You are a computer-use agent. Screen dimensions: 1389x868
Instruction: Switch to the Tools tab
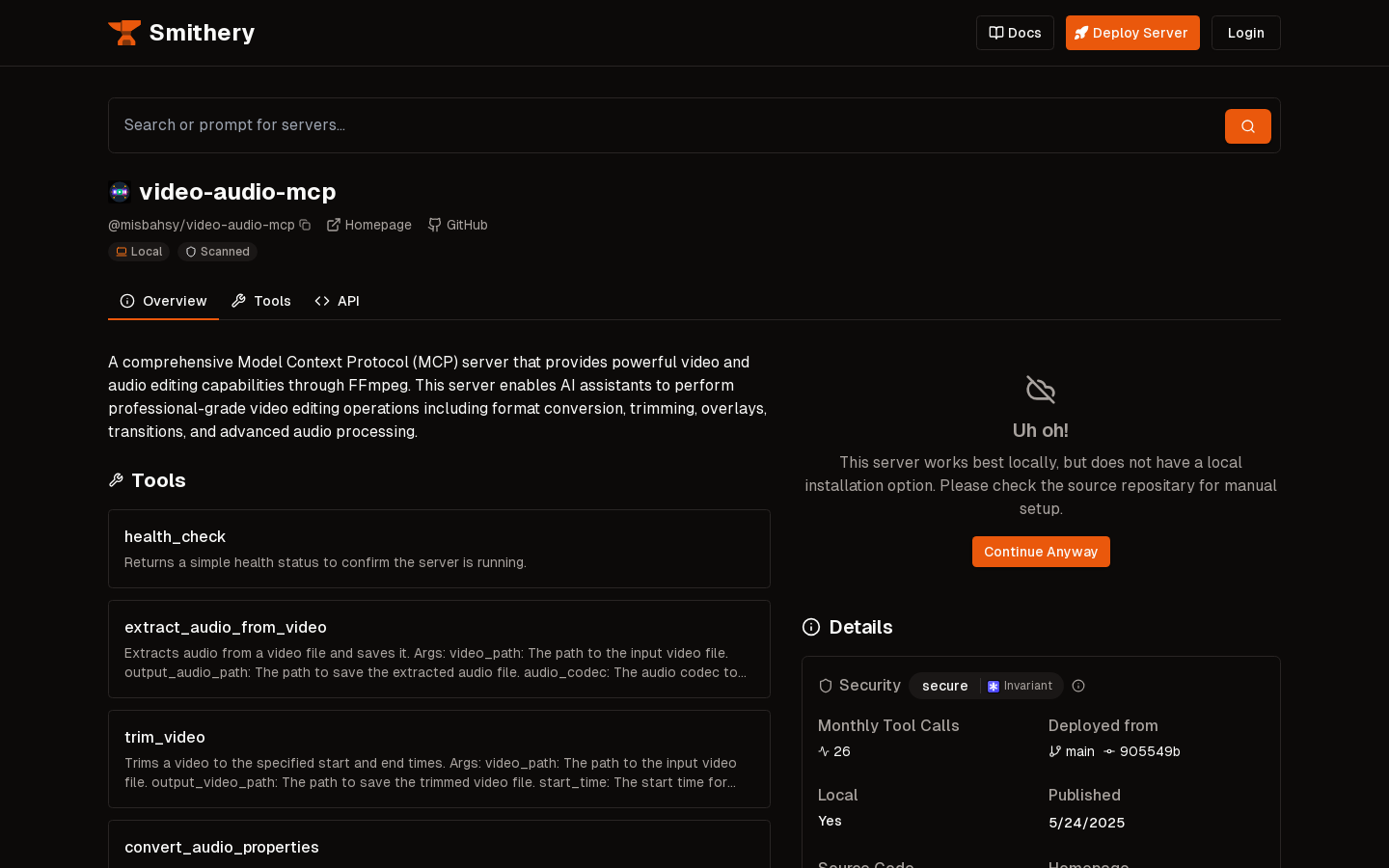tap(261, 301)
